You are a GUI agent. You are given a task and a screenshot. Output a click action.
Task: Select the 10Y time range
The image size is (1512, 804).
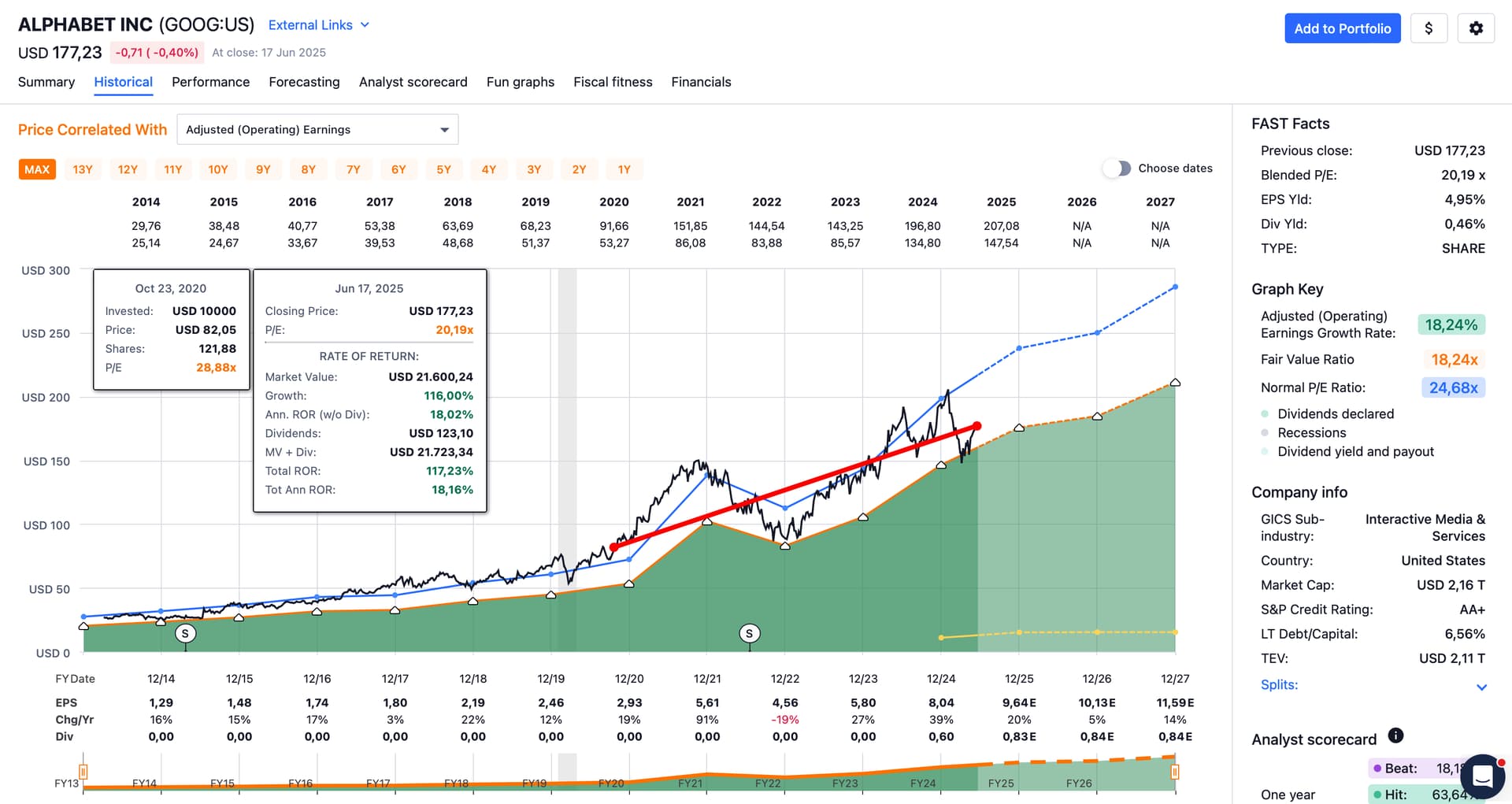pos(218,169)
